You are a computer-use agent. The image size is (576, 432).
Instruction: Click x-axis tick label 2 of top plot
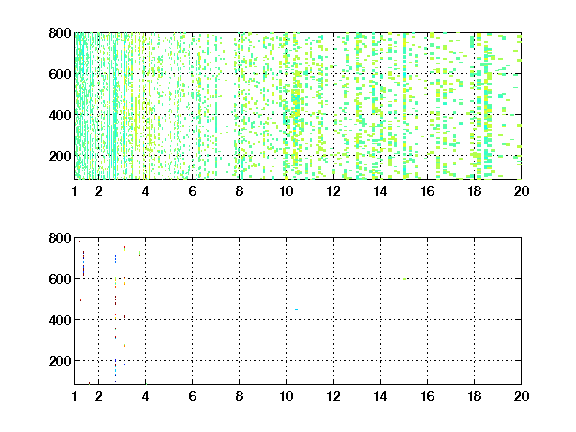pos(98,191)
